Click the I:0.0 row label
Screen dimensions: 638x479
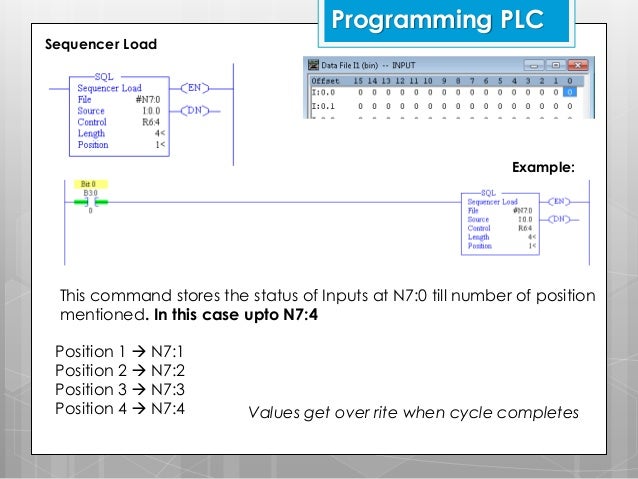pos(323,92)
